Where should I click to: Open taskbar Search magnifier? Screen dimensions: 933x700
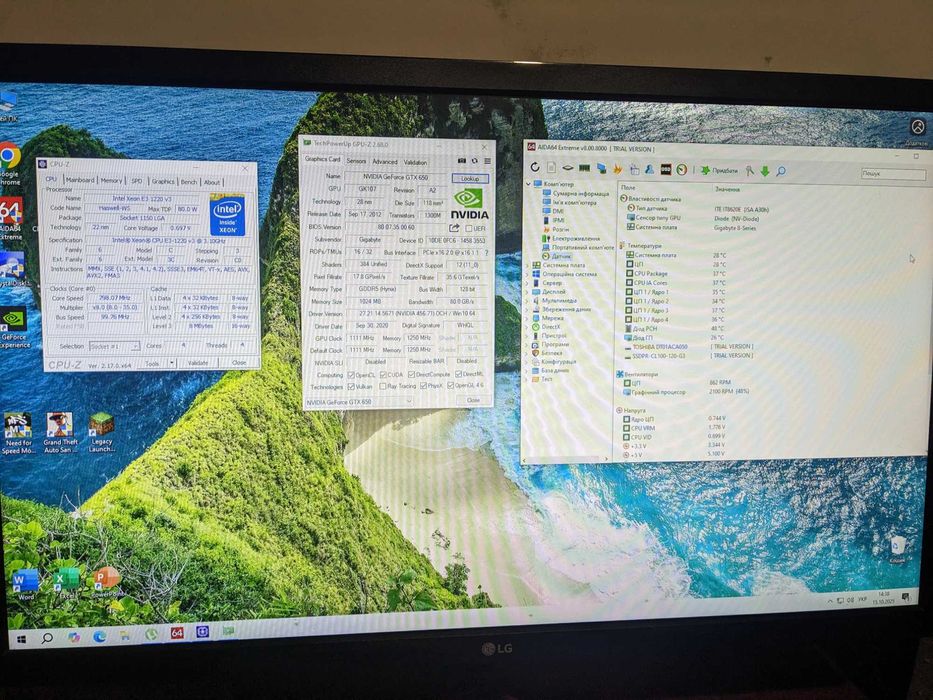click(x=46, y=638)
